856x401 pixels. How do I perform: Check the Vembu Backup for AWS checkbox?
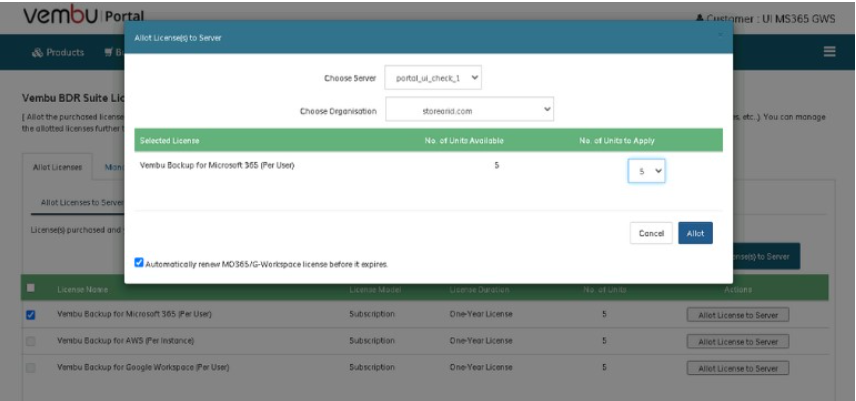coord(31,341)
